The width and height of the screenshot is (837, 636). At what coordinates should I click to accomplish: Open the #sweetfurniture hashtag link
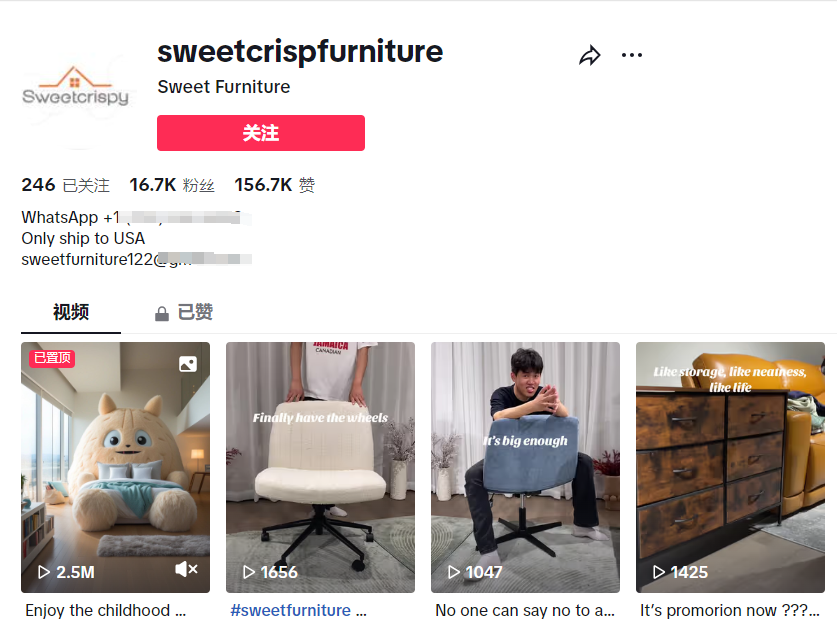290,610
